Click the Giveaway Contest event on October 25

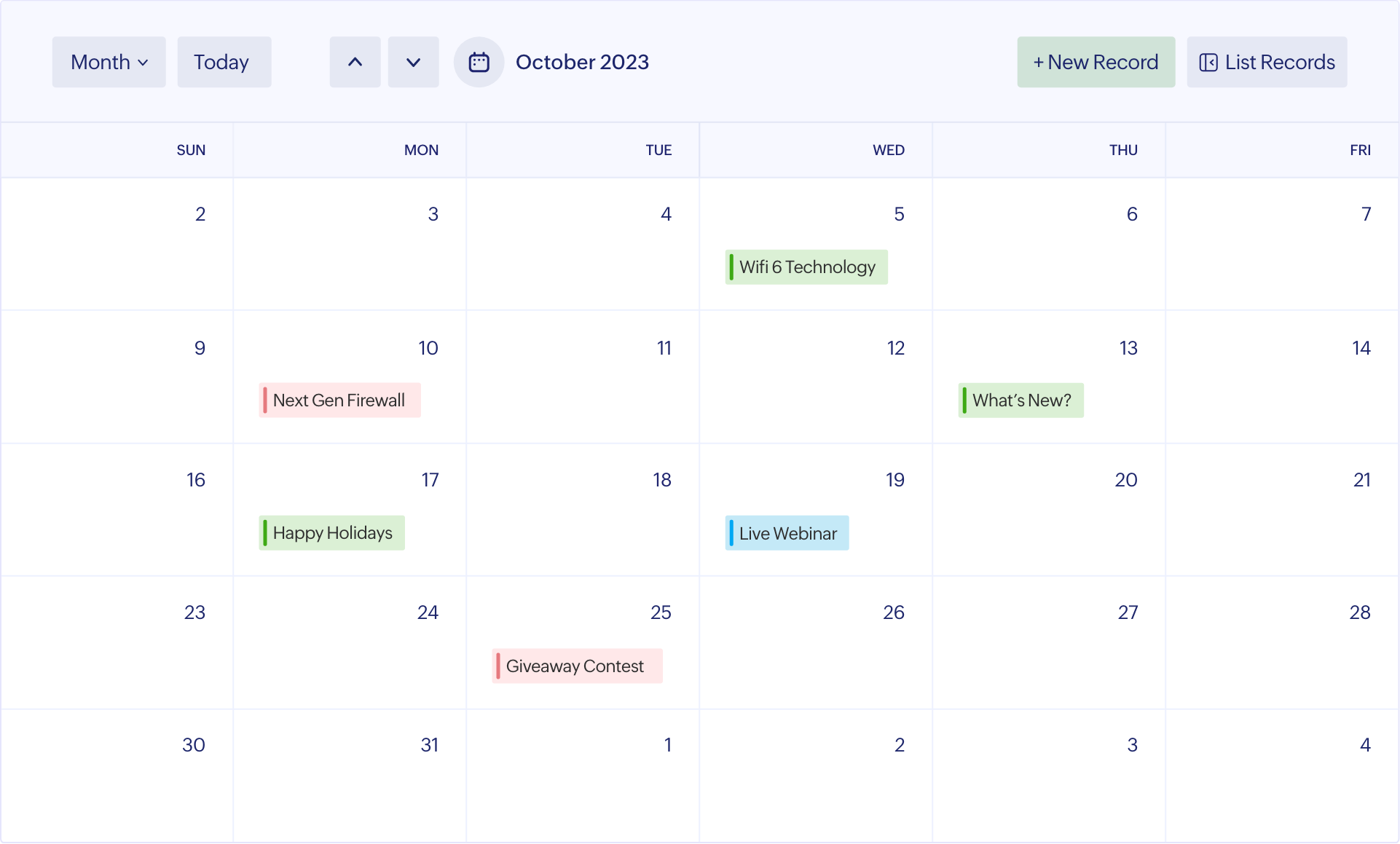tap(575, 666)
